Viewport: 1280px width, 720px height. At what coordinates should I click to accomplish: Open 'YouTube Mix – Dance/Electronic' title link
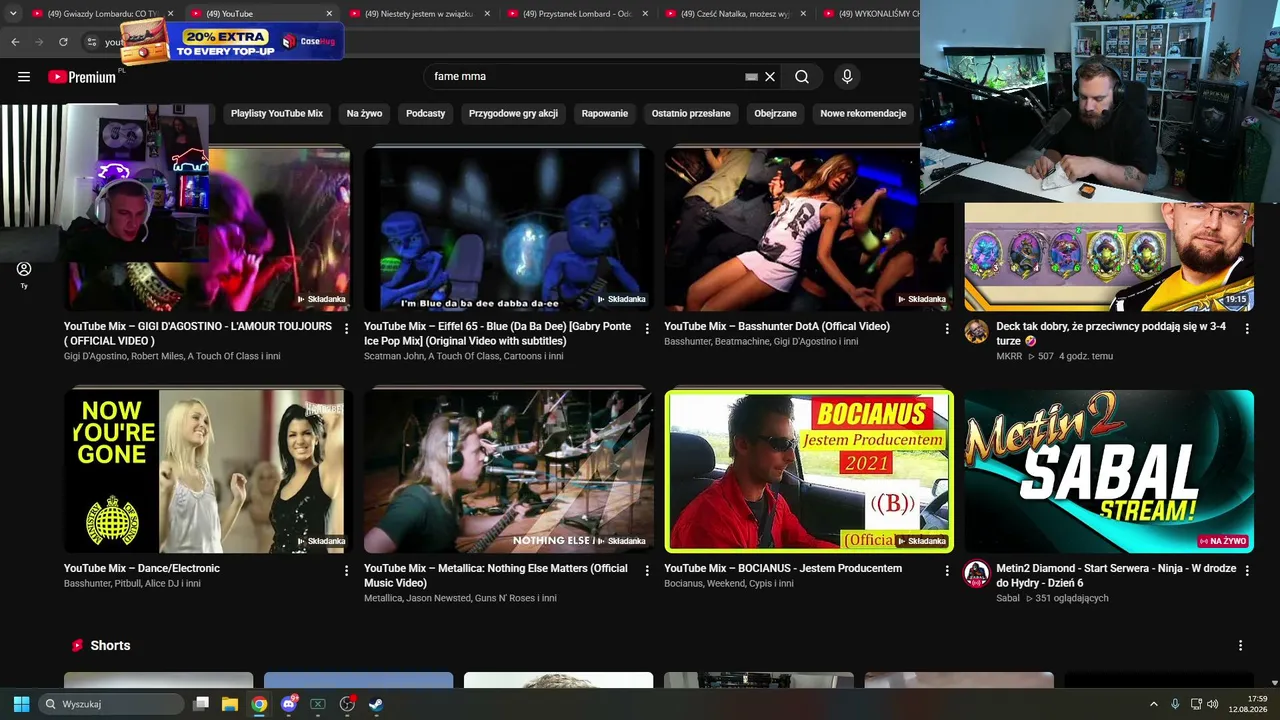pyautogui.click(x=142, y=569)
